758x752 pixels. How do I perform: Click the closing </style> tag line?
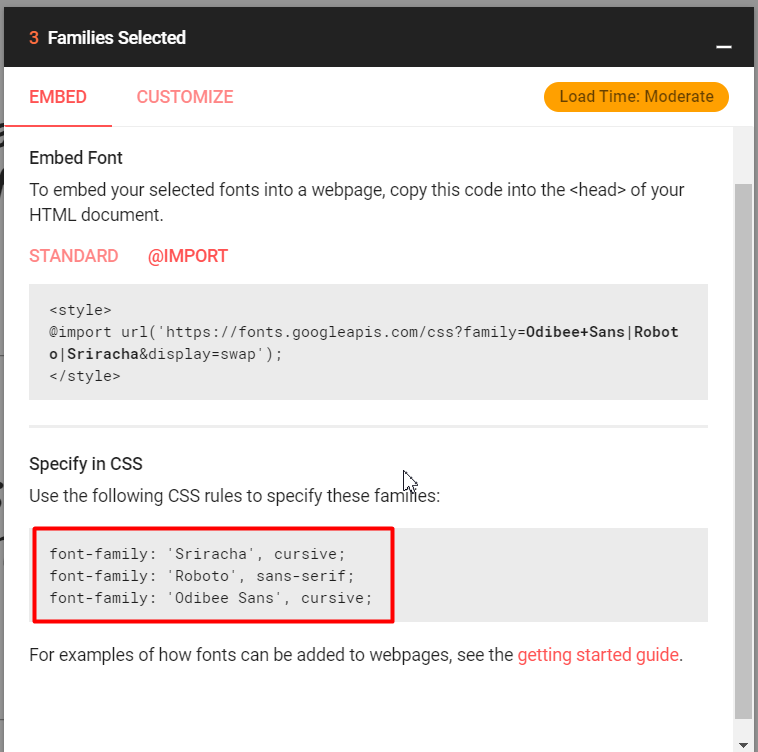[x=84, y=377]
